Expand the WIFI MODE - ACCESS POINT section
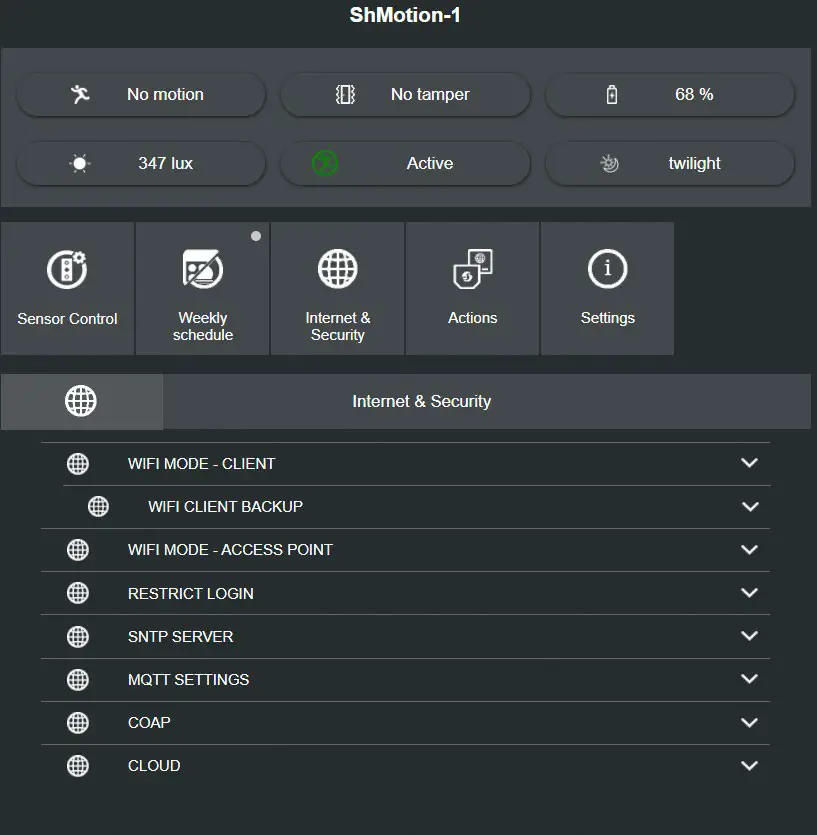817x835 pixels. click(x=750, y=549)
